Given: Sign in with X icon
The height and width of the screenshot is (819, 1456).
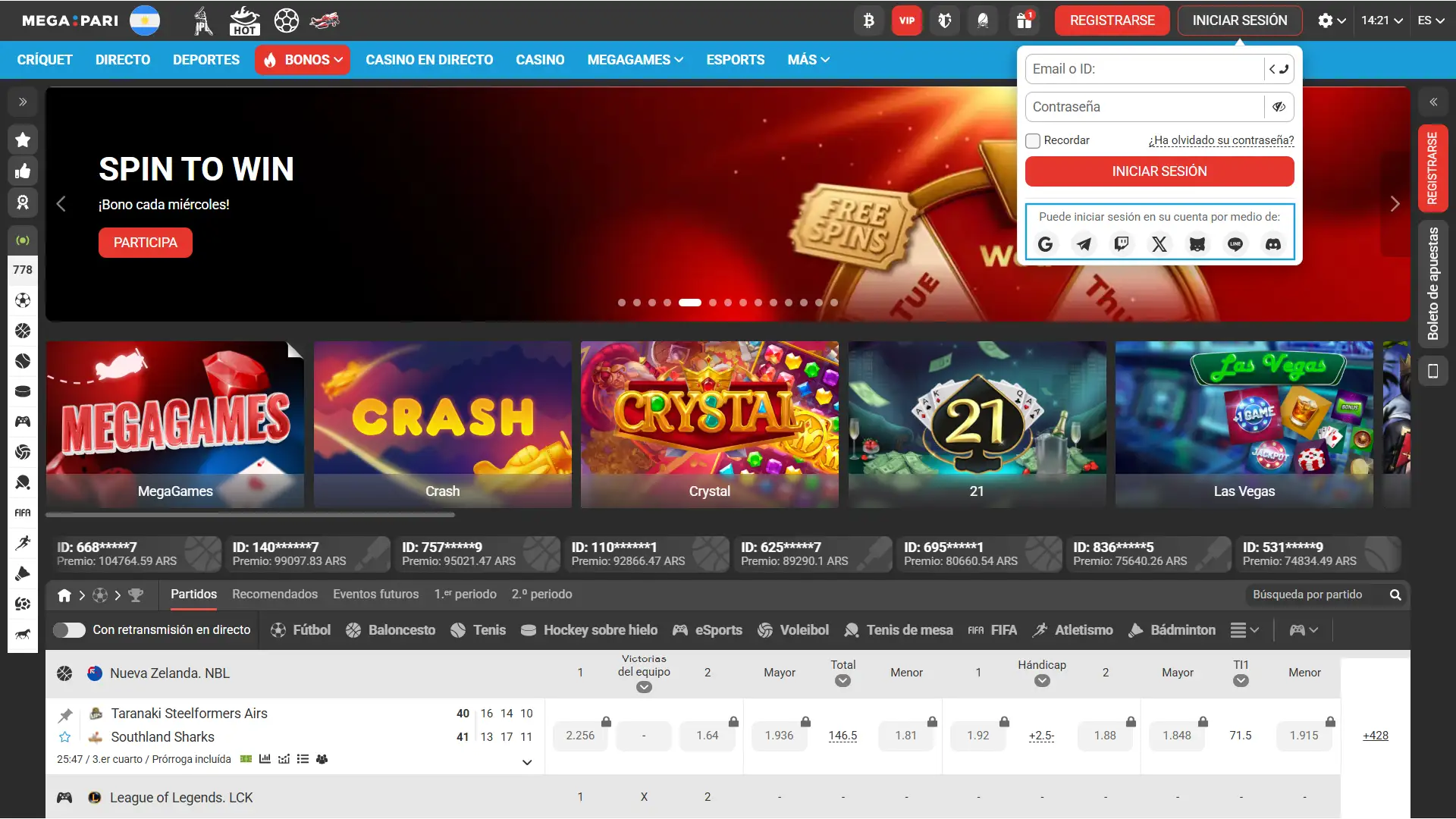Looking at the screenshot, I should tap(1159, 244).
